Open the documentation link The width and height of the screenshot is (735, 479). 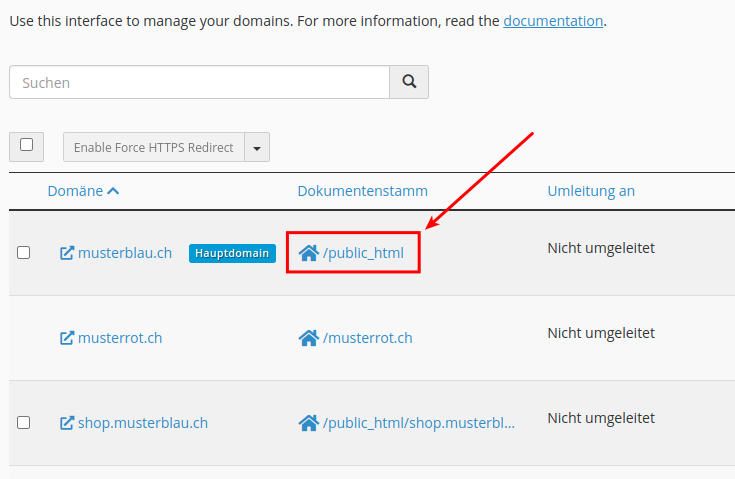point(553,21)
